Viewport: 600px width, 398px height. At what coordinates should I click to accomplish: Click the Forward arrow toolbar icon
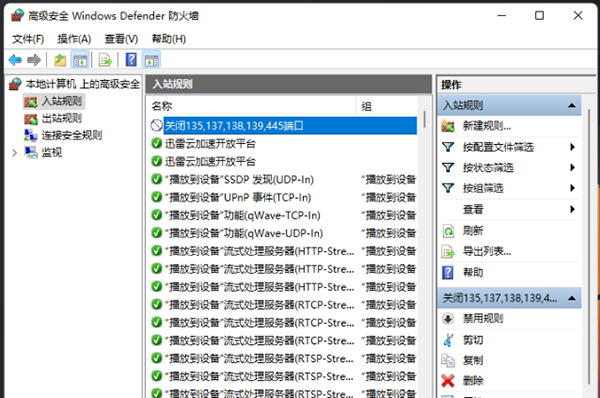pos(34,60)
